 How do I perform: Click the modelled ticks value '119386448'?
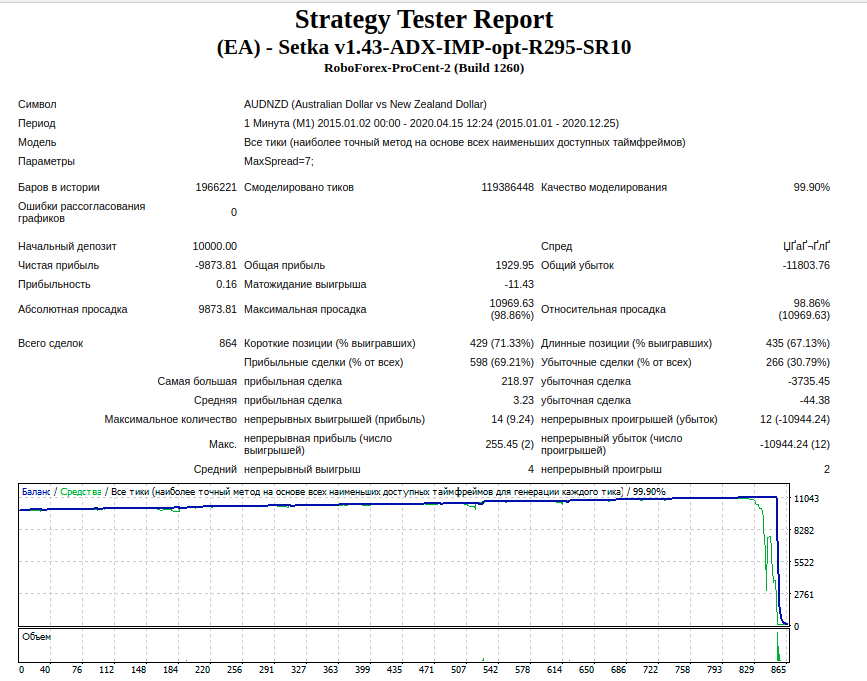tap(507, 187)
